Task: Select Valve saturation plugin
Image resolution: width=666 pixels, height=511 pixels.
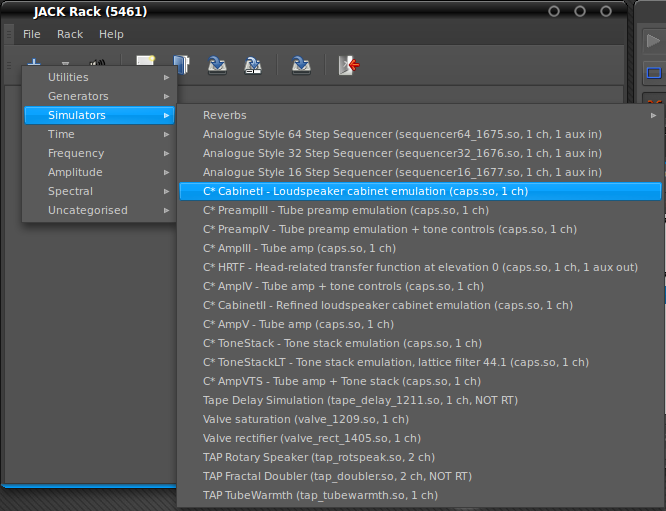Action: click(x=420, y=419)
